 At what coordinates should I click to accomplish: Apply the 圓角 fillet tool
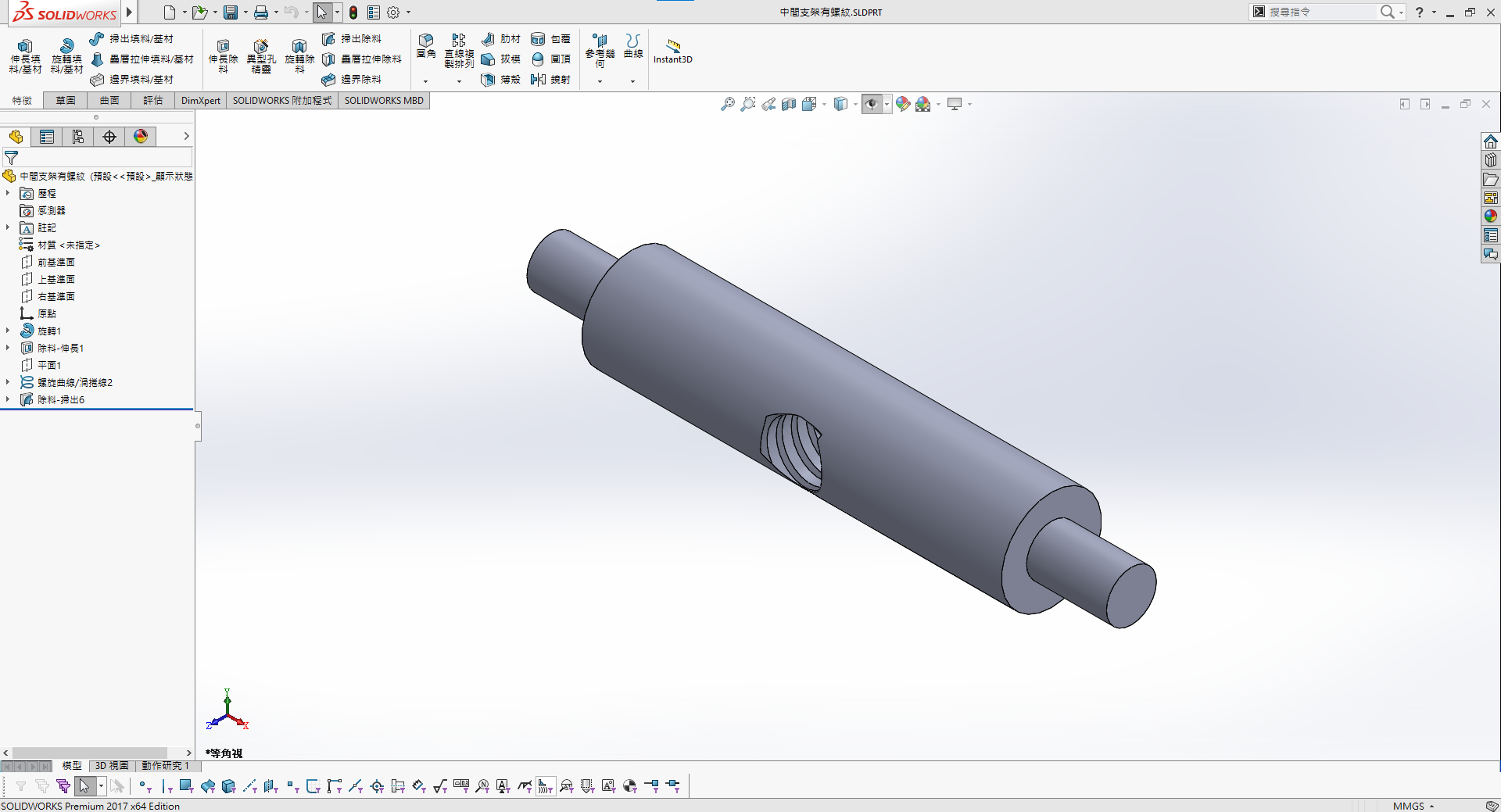(x=426, y=45)
